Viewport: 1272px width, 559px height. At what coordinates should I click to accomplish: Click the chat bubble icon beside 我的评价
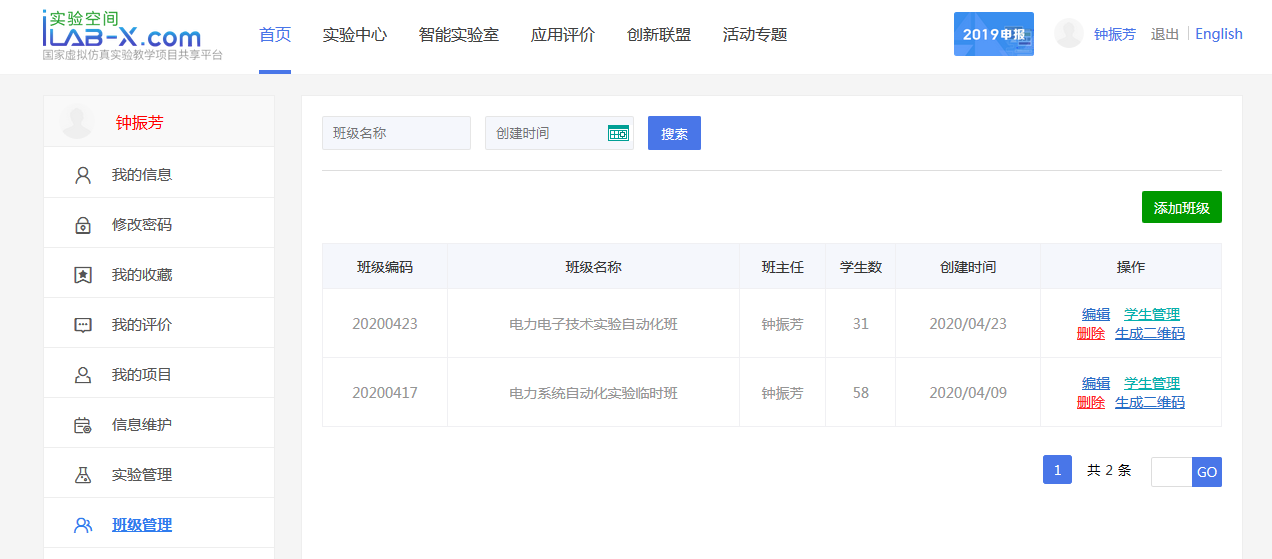coord(83,325)
